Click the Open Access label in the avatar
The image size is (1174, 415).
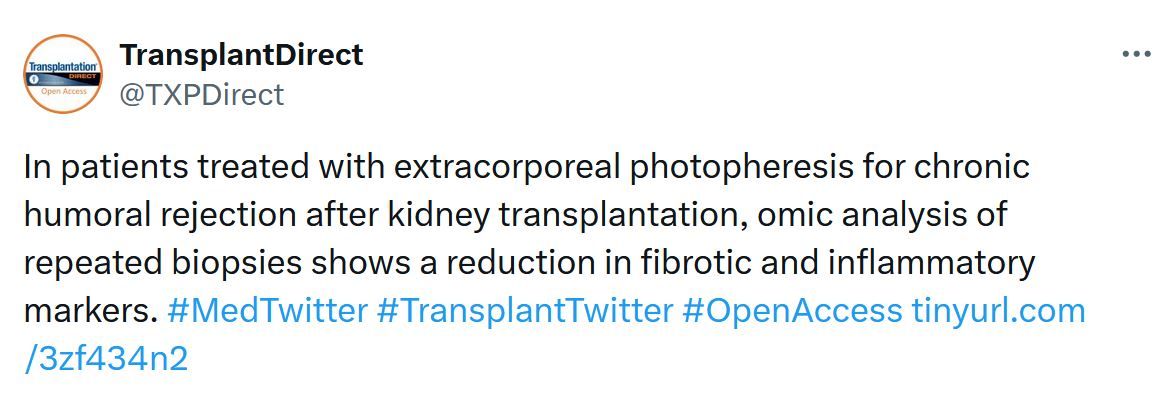[x=64, y=92]
